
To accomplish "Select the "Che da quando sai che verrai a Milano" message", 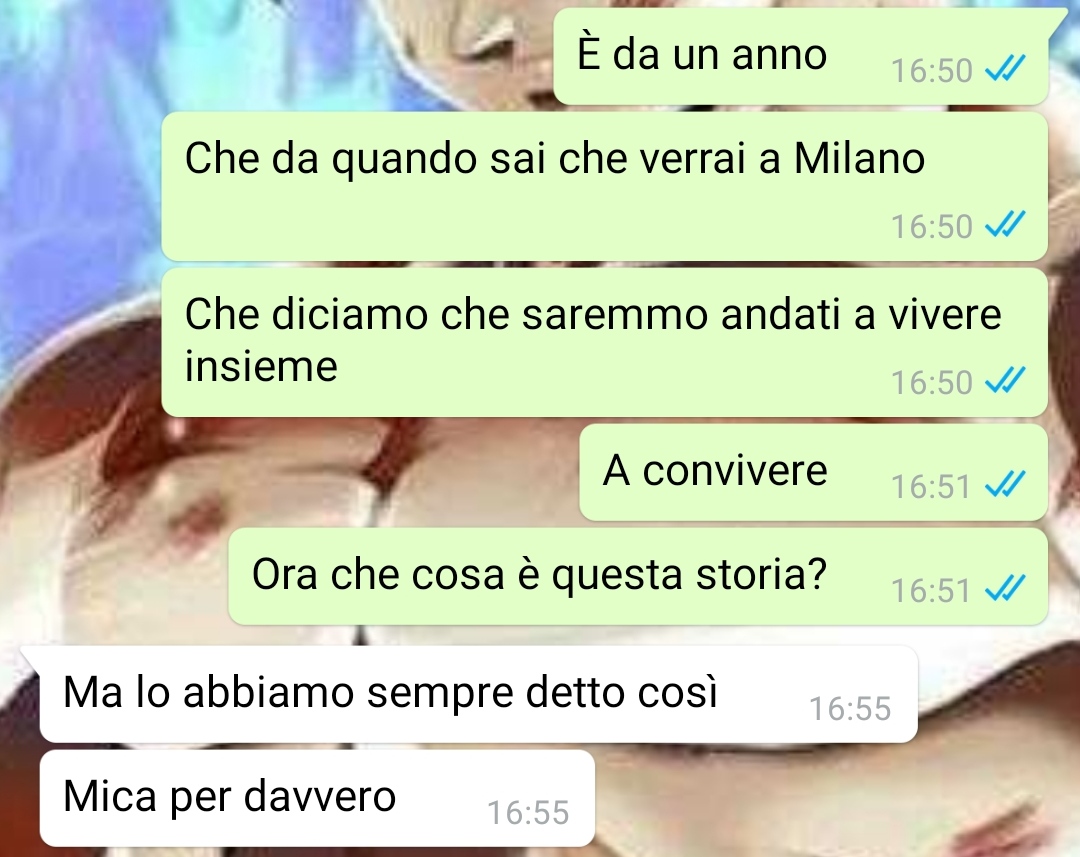I will [605, 187].
